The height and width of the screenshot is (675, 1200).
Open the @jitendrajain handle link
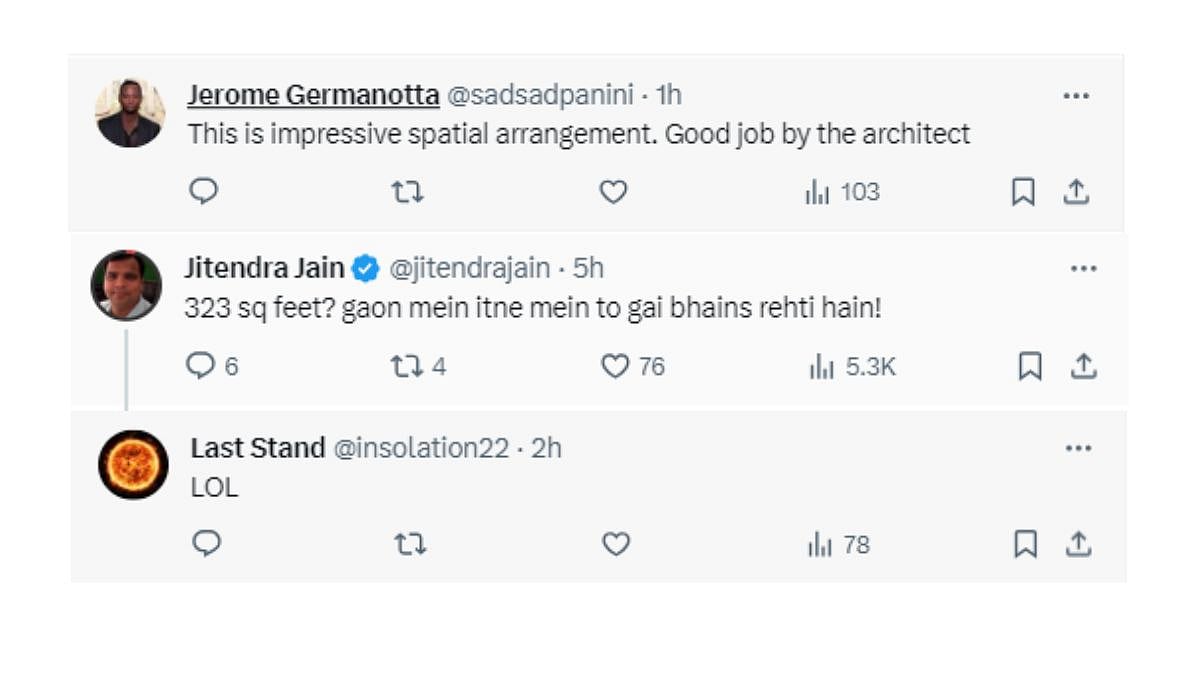(x=468, y=269)
